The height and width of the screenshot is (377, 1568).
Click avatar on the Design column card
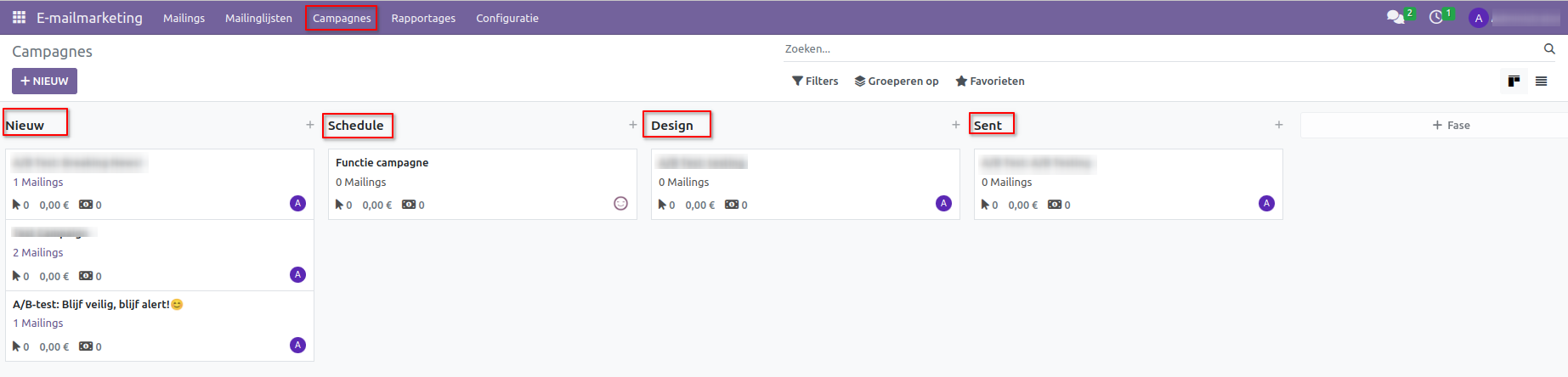(x=943, y=203)
